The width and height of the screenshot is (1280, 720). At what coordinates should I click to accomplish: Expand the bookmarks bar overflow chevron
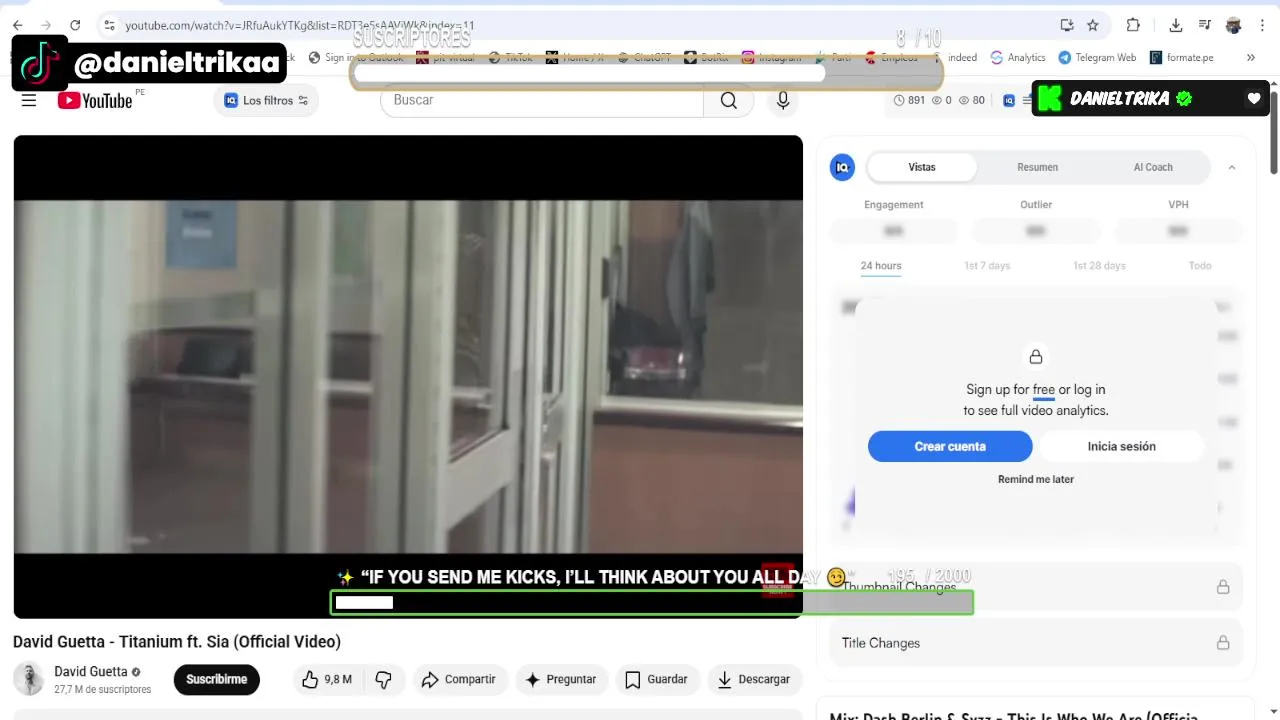click(1250, 57)
